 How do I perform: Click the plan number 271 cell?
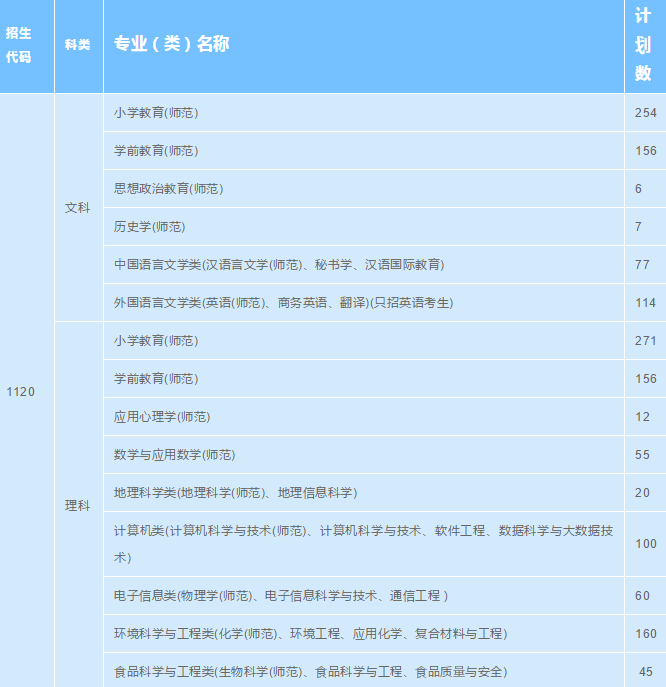click(645, 341)
